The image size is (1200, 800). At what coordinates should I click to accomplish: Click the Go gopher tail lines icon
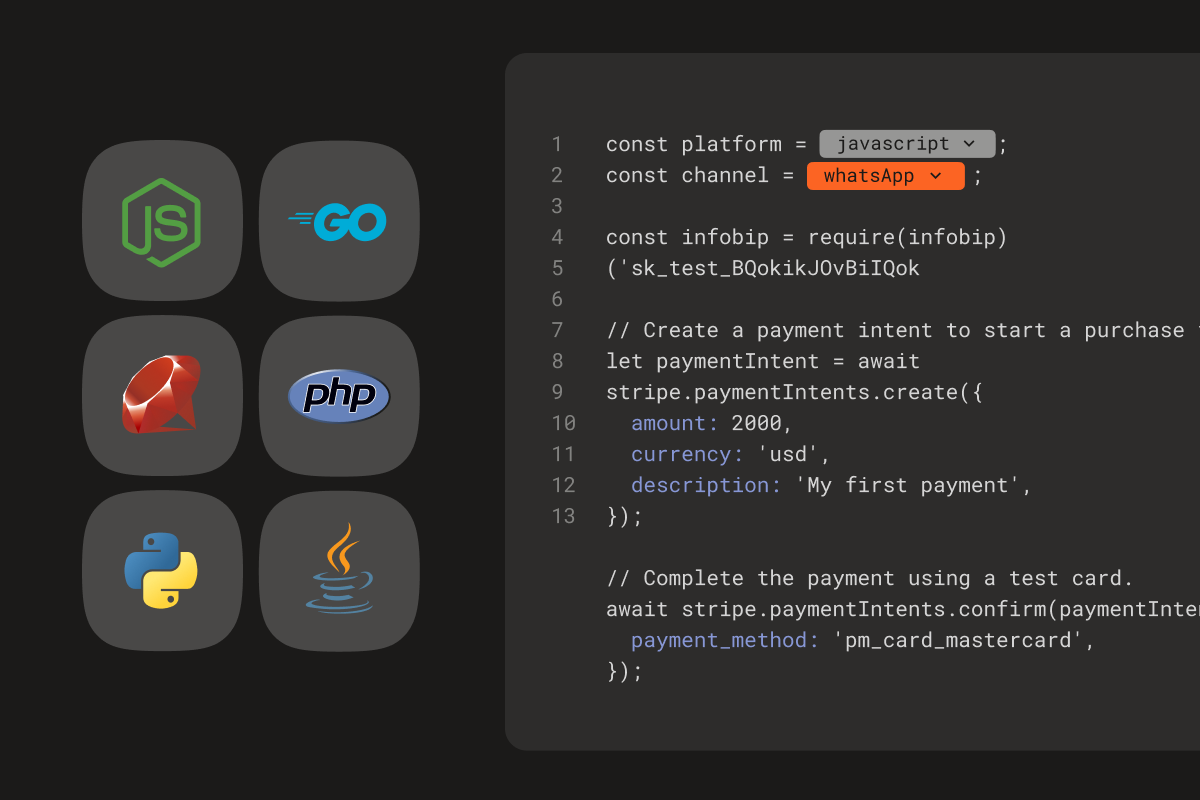click(x=300, y=218)
